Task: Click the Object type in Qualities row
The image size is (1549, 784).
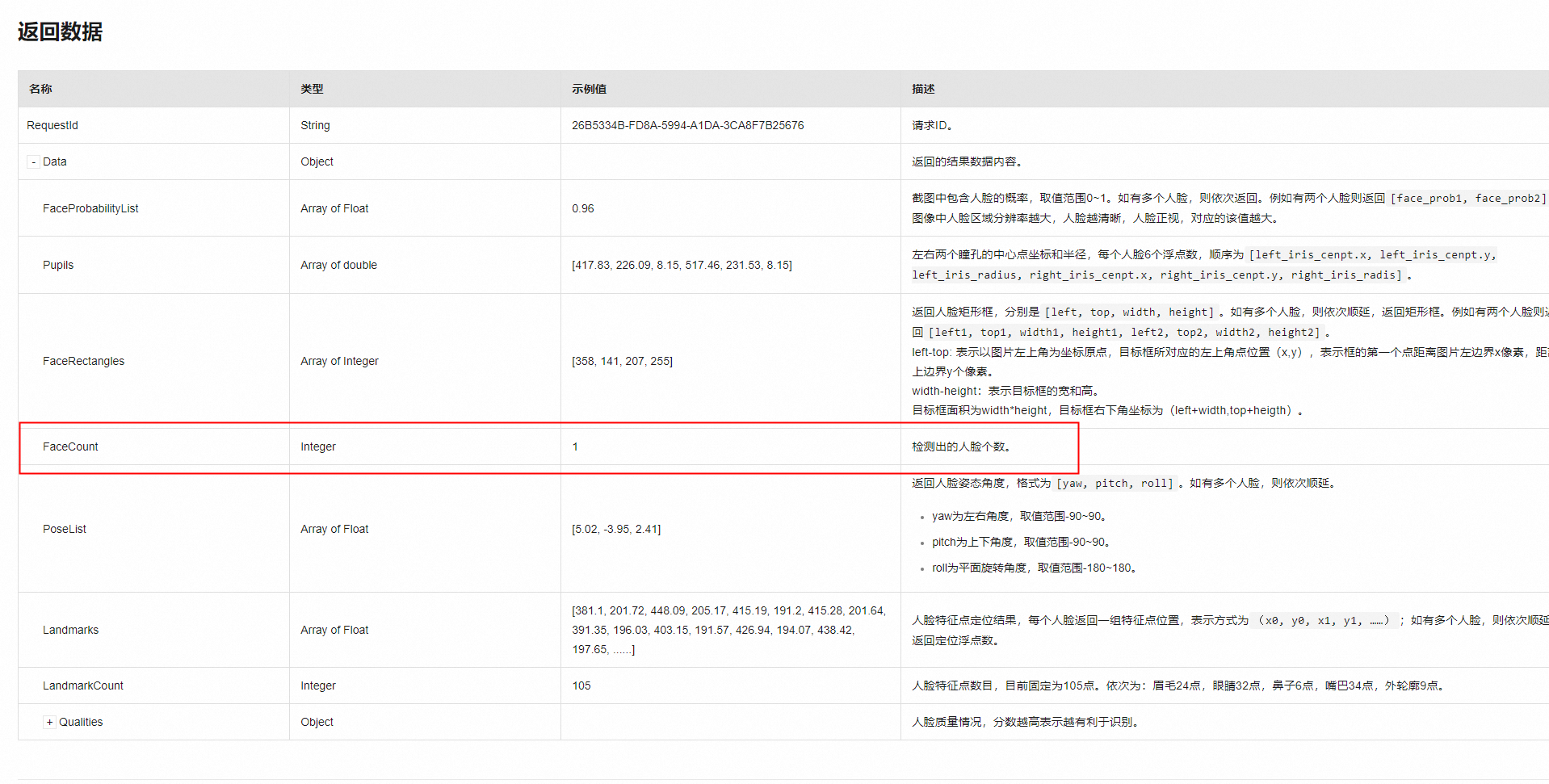Action: pos(317,722)
